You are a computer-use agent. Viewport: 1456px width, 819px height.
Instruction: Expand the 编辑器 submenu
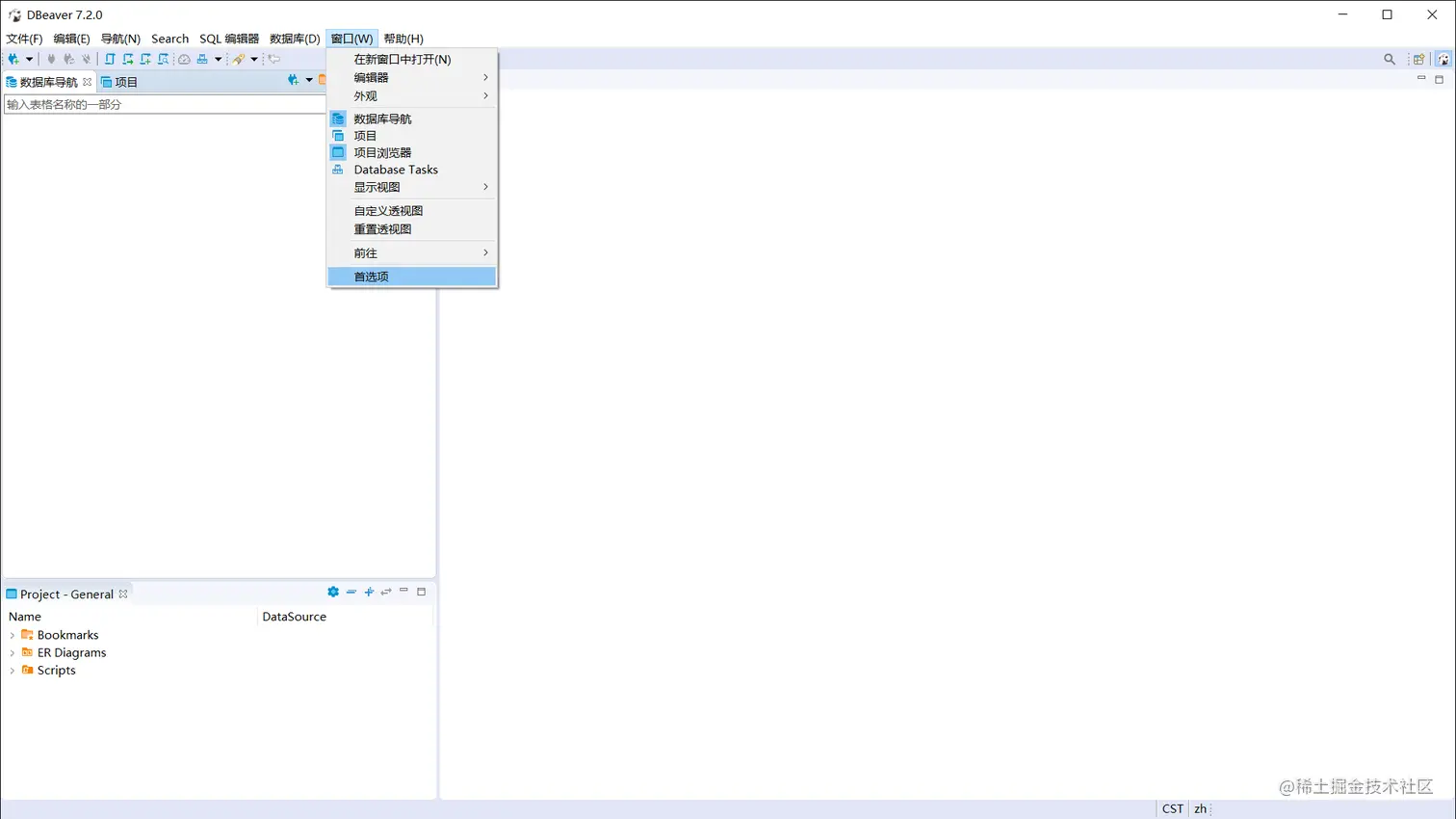point(412,77)
